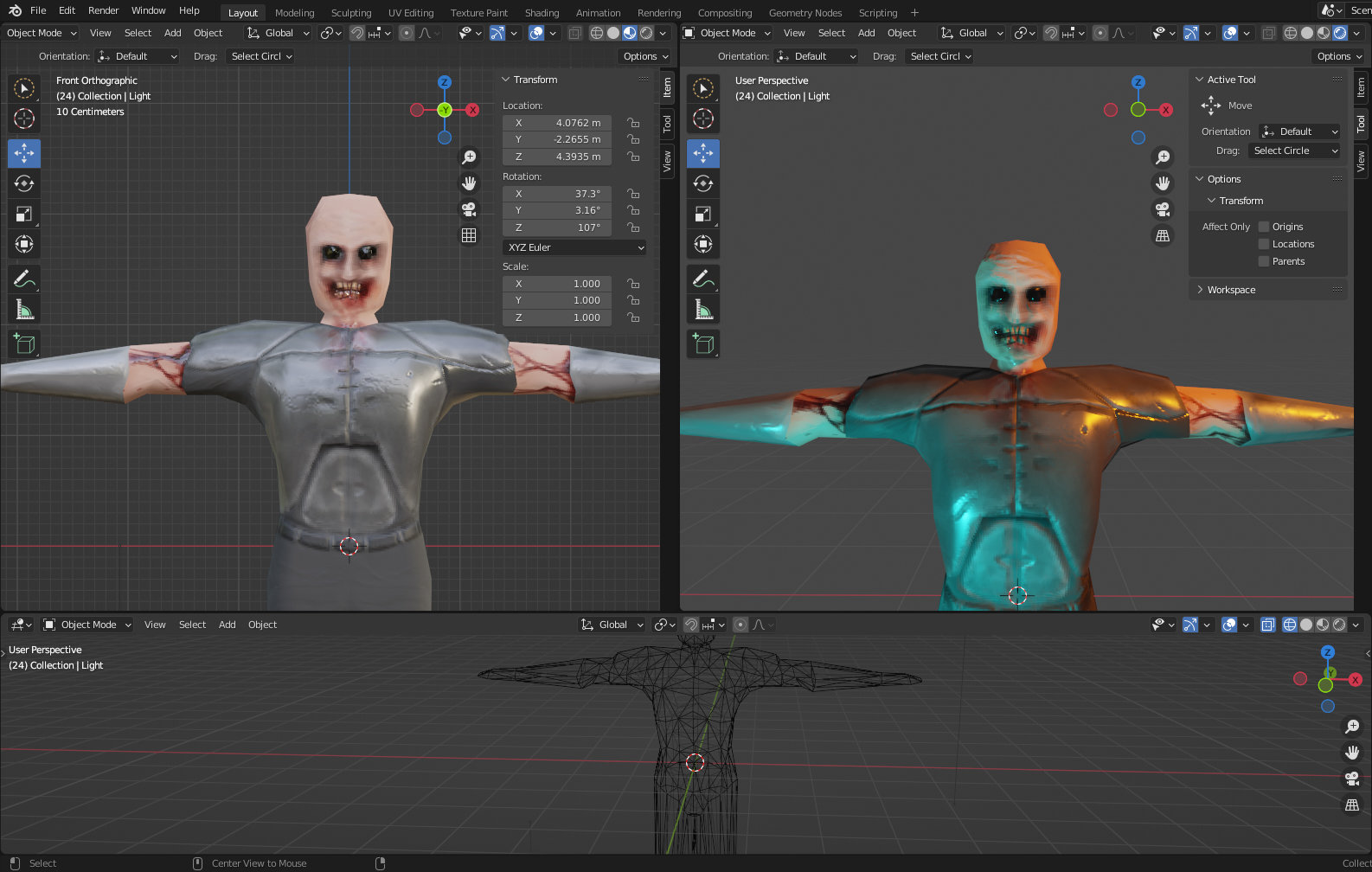The image size is (1372, 872).
Task: Toggle lock on Location X field
Action: click(x=634, y=123)
